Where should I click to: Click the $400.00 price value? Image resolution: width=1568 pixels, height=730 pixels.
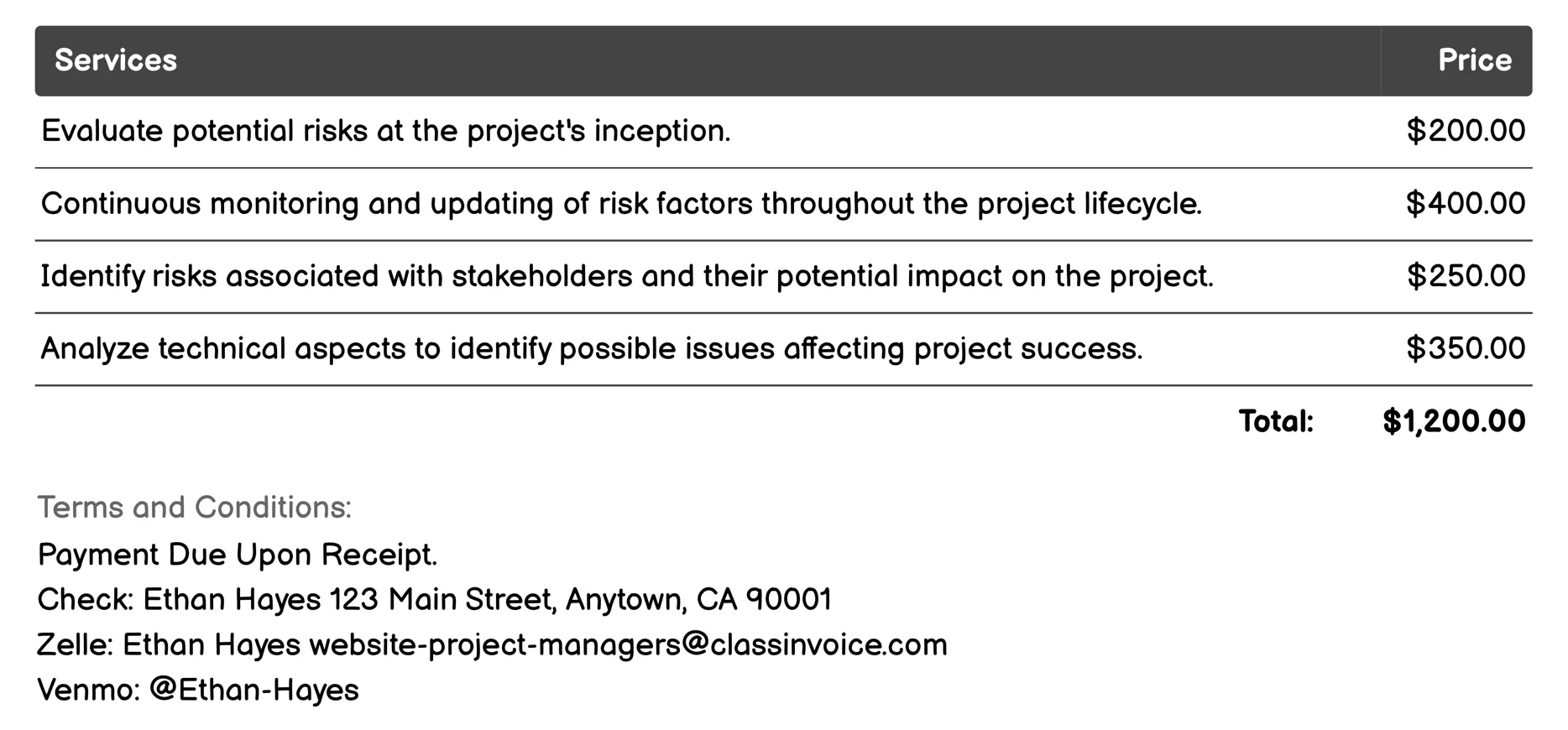1466,204
